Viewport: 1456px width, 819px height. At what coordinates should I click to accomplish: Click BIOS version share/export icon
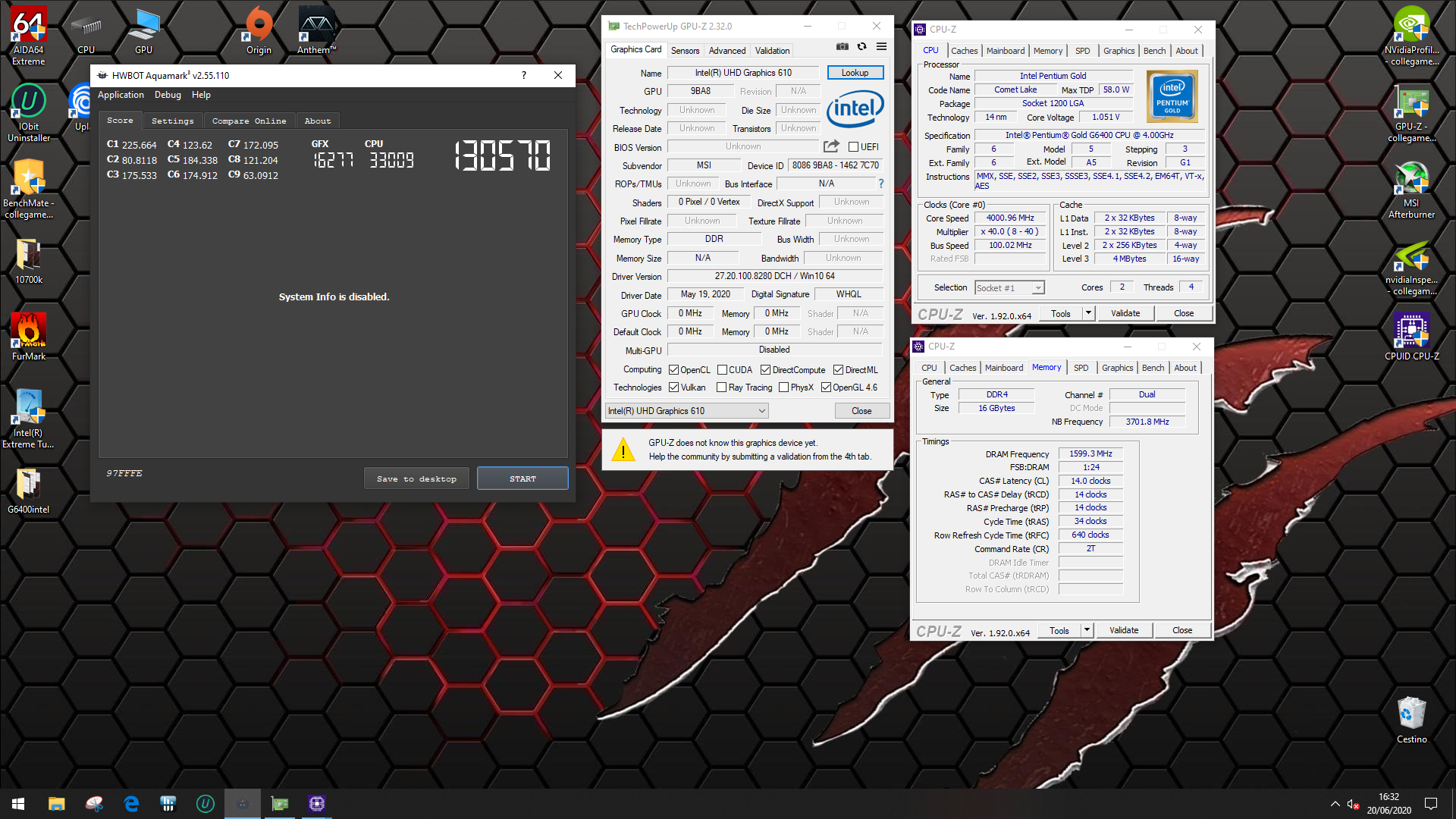coord(831,146)
